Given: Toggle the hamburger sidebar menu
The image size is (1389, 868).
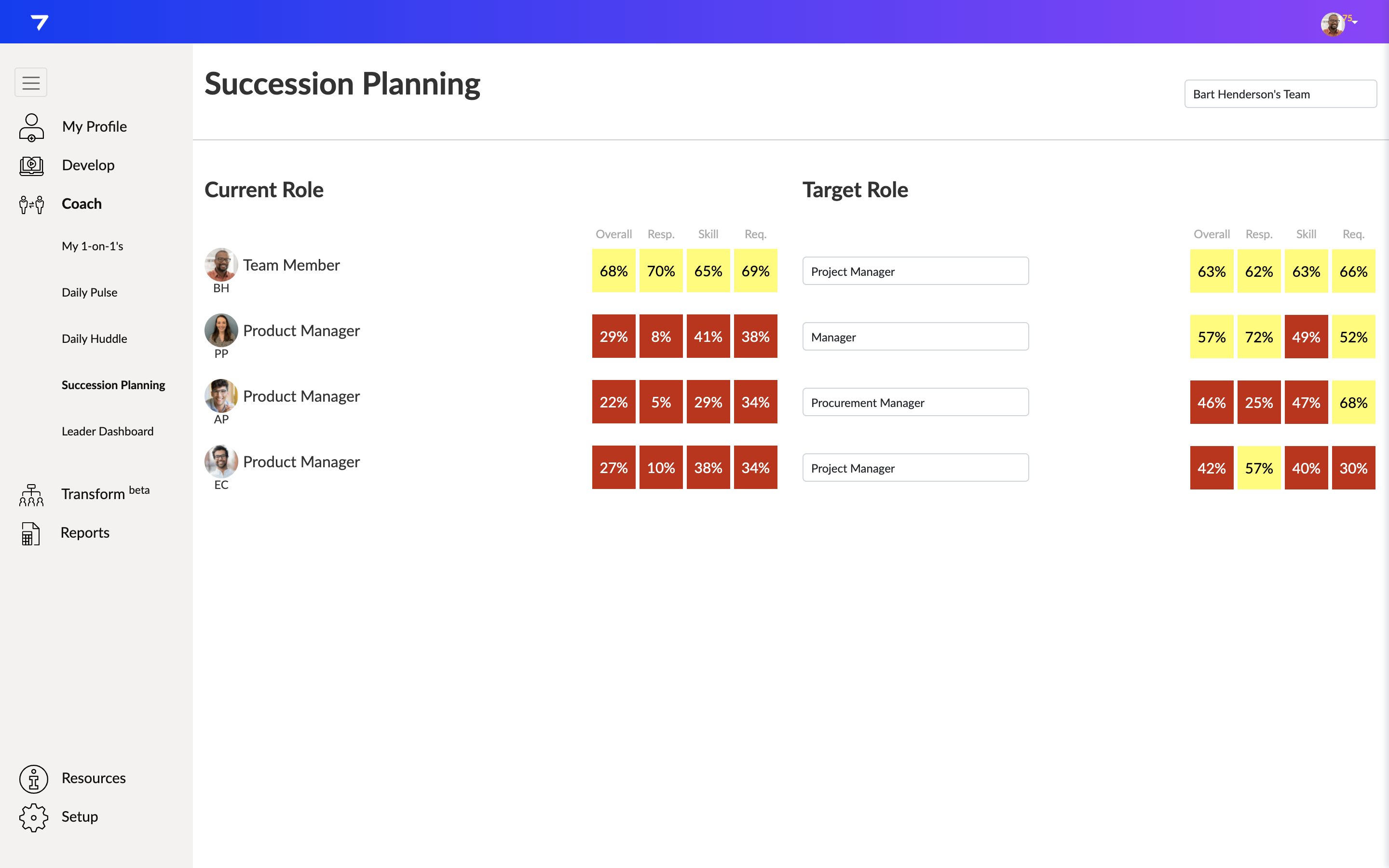Looking at the screenshot, I should [x=31, y=82].
